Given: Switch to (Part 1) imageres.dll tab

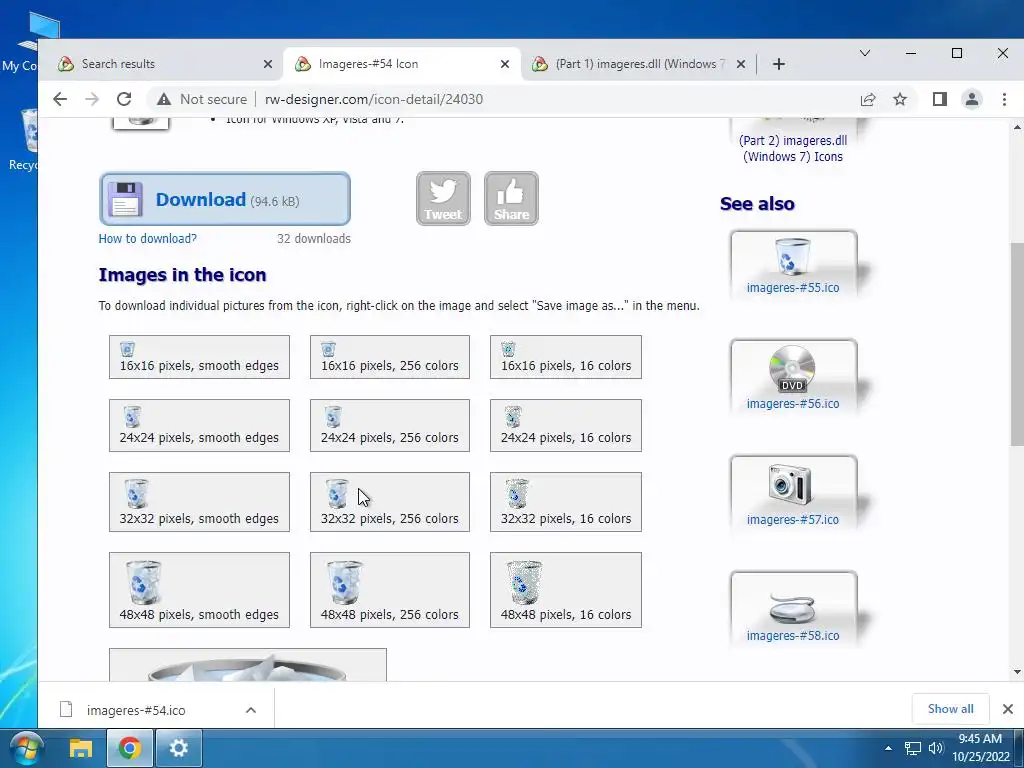Looking at the screenshot, I should click(639, 64).
